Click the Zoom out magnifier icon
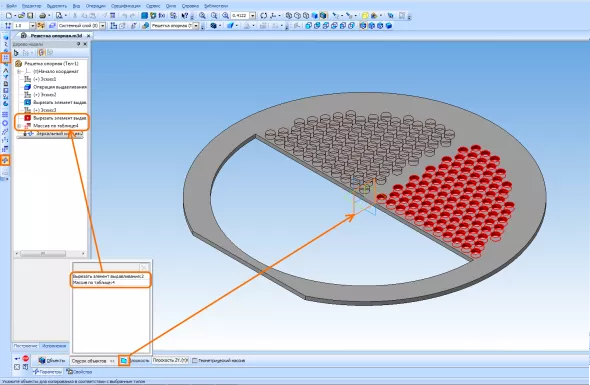590x385 pixels. pyautogui.click(x=214, y=15)
